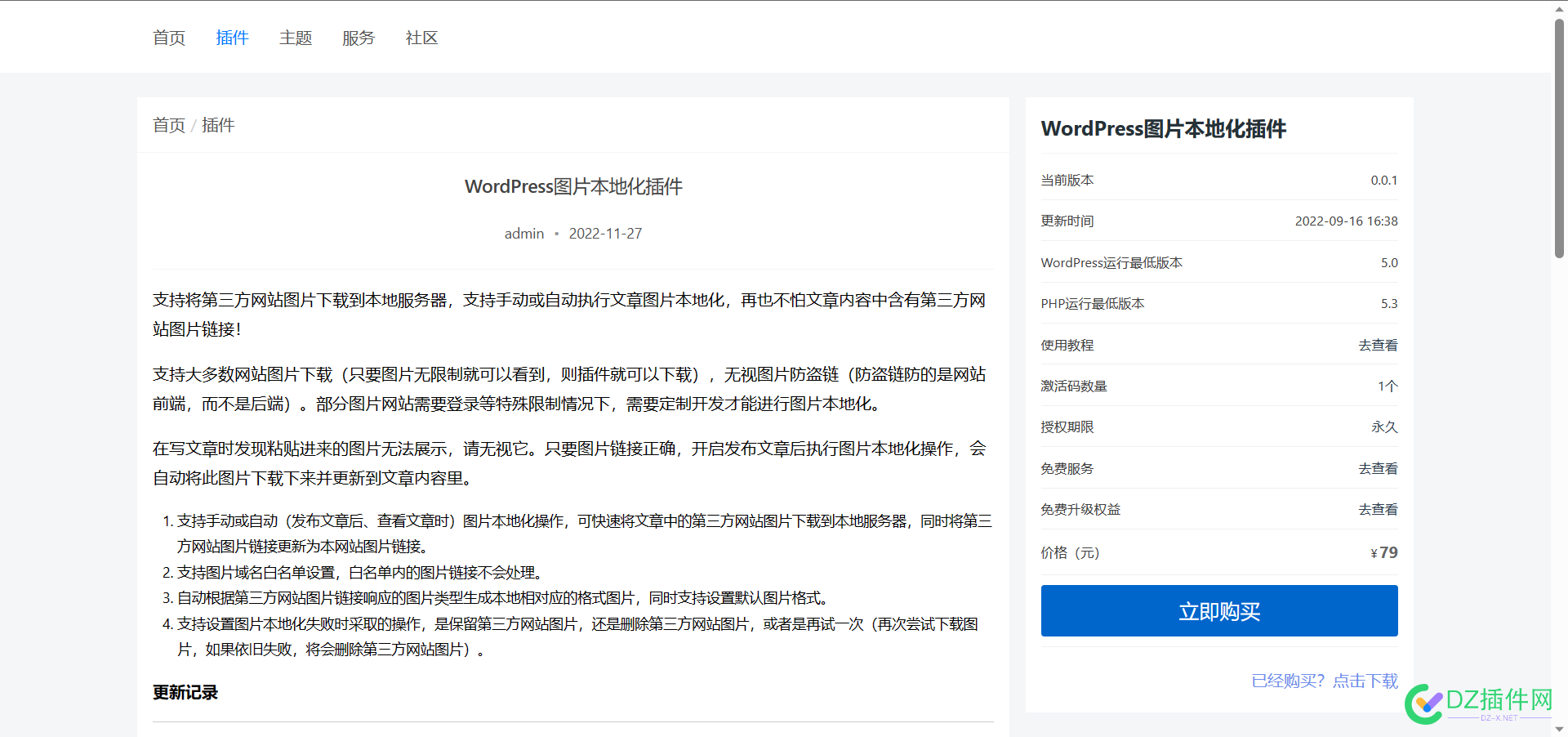The height and width of the screenshot is (737, 1568).
Task: Click the 激活码数量 value 1个
Action: [1388, 386]
